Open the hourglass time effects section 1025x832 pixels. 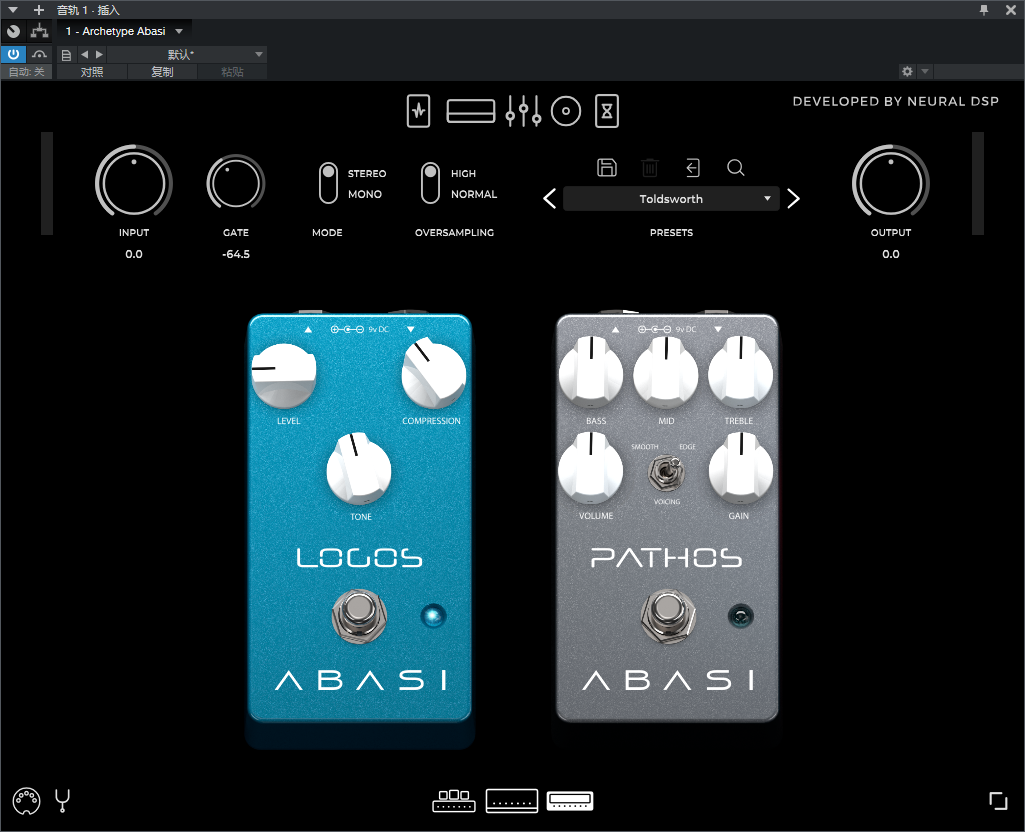click(x=607, y=111)
